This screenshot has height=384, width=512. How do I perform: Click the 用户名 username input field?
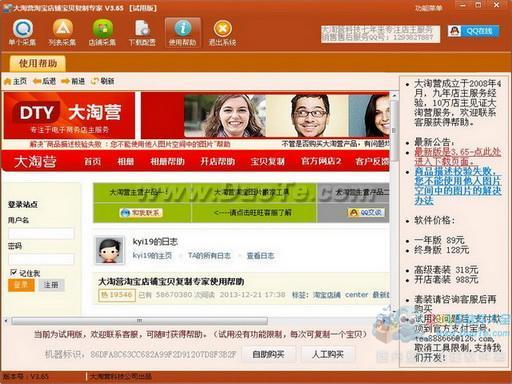[x=41, y=233]
